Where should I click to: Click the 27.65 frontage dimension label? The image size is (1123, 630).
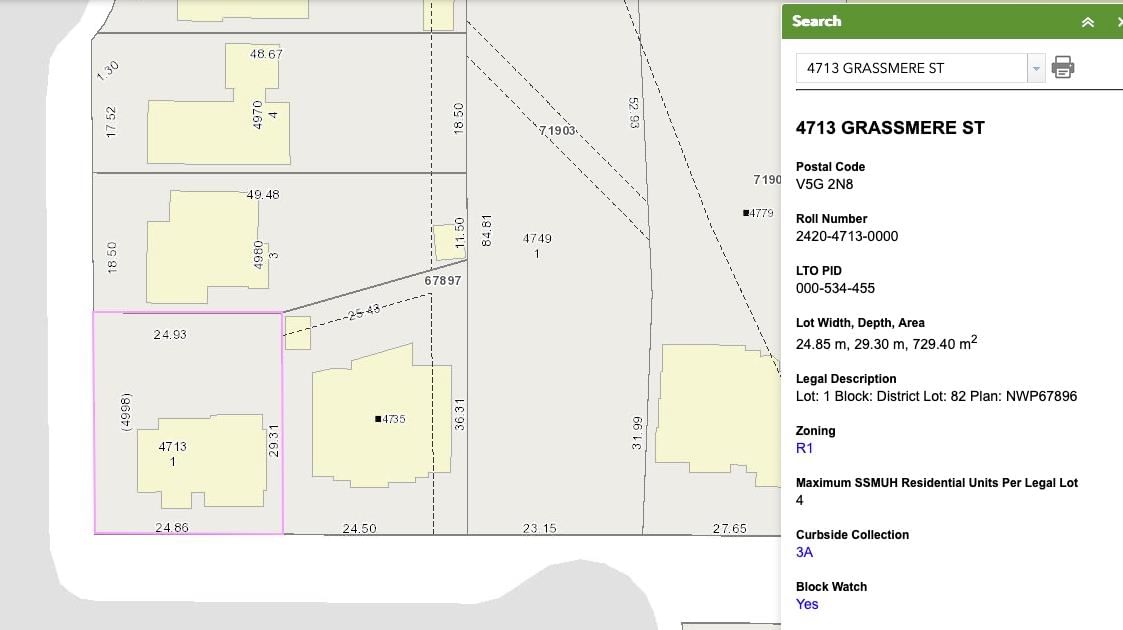pyautogui.click(x=730, y=528)
